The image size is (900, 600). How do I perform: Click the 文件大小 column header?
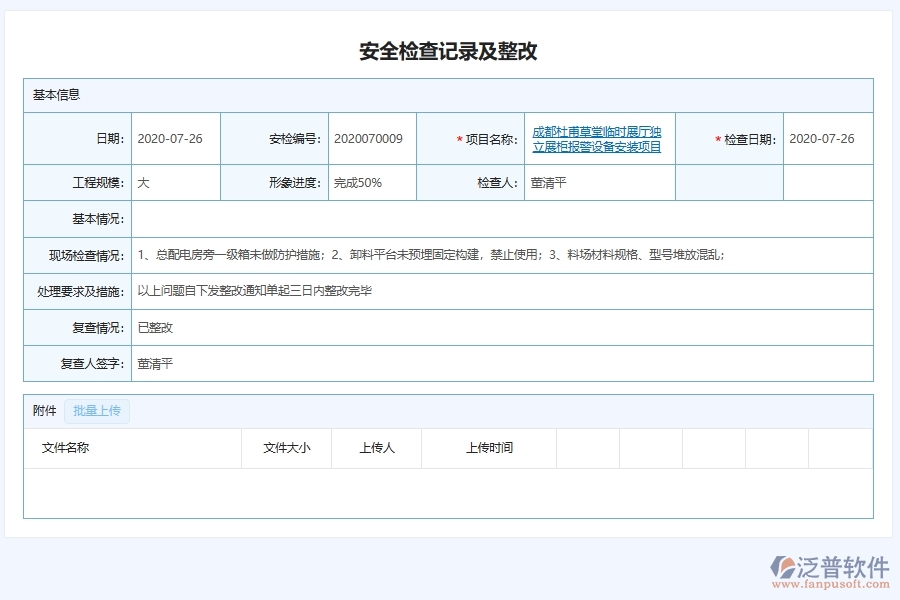click(x=286, y=448)
